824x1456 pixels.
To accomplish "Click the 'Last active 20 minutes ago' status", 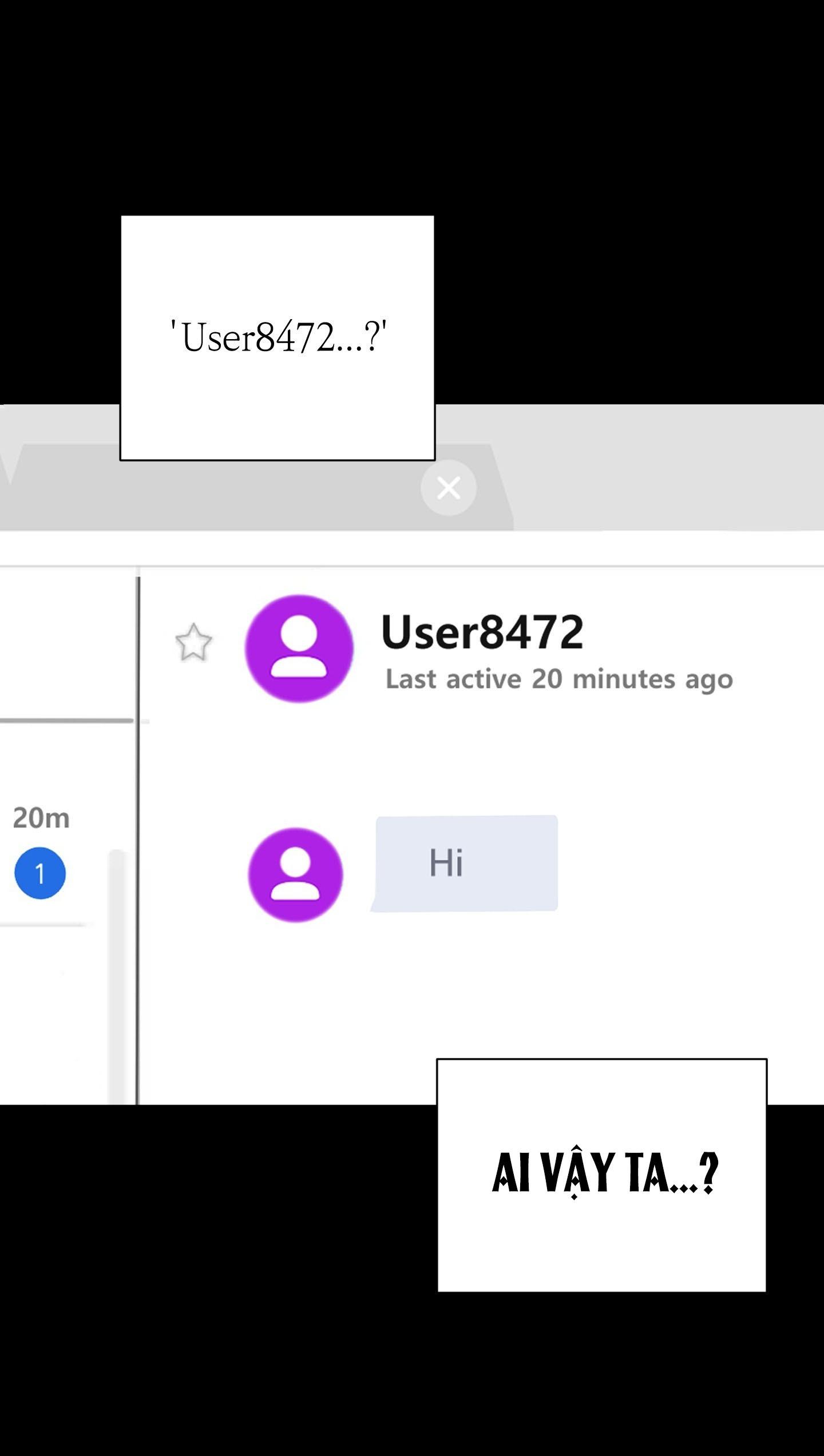I will [x=558, y=679].
